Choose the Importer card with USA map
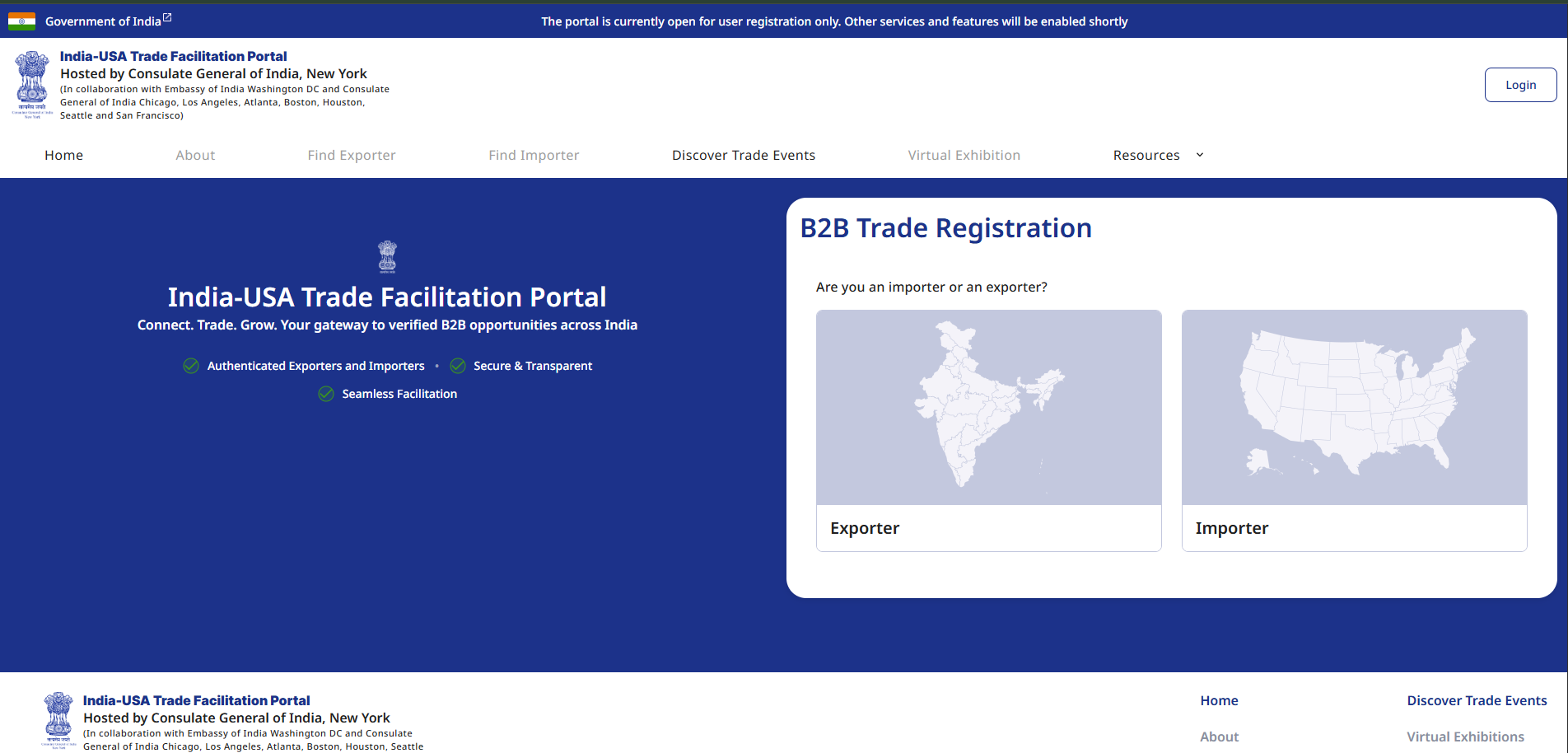The image size is (1568, 753). (x=1354, y=430)
